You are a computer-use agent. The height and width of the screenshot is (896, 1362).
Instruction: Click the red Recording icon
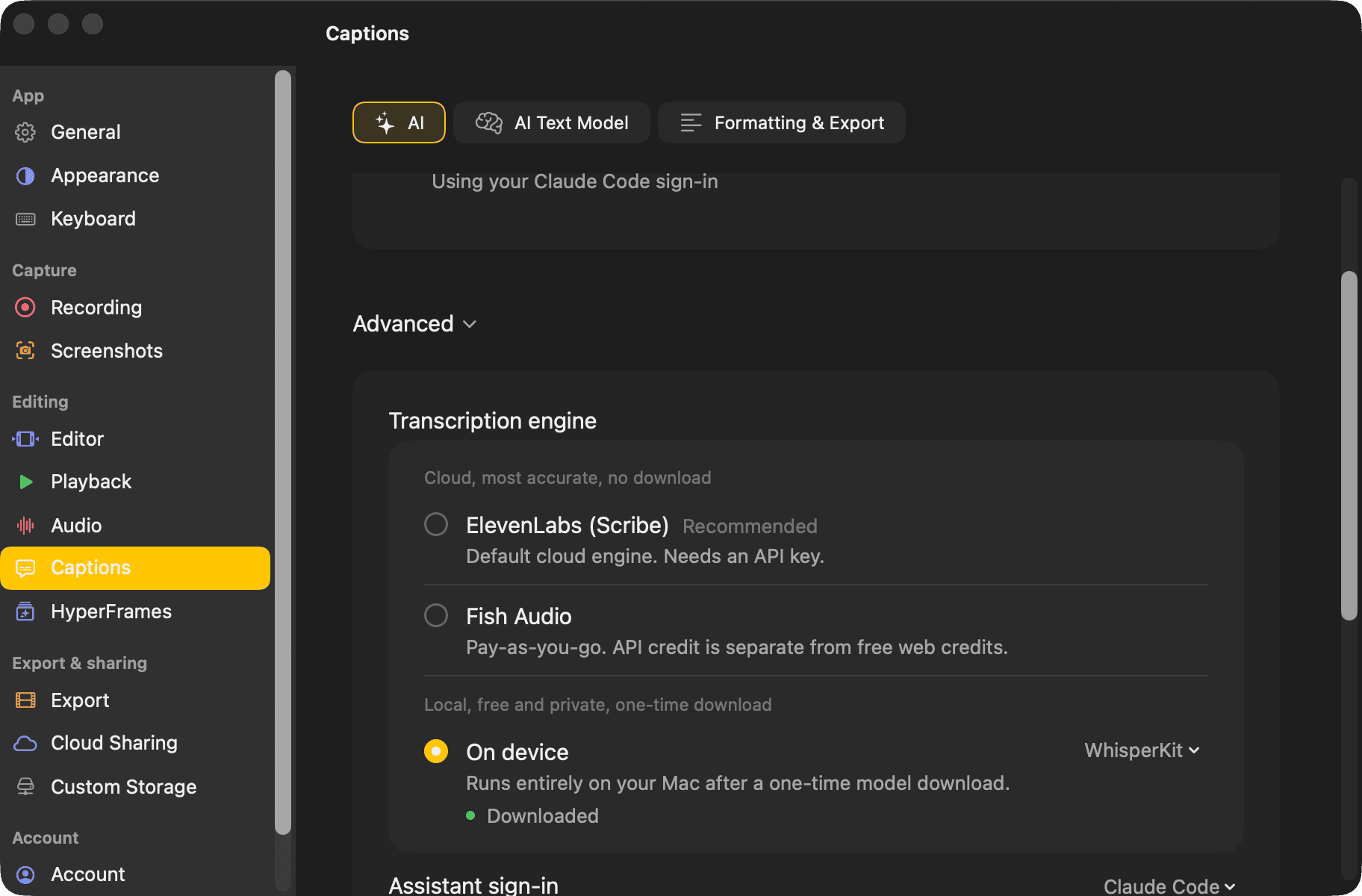[25, 308]
